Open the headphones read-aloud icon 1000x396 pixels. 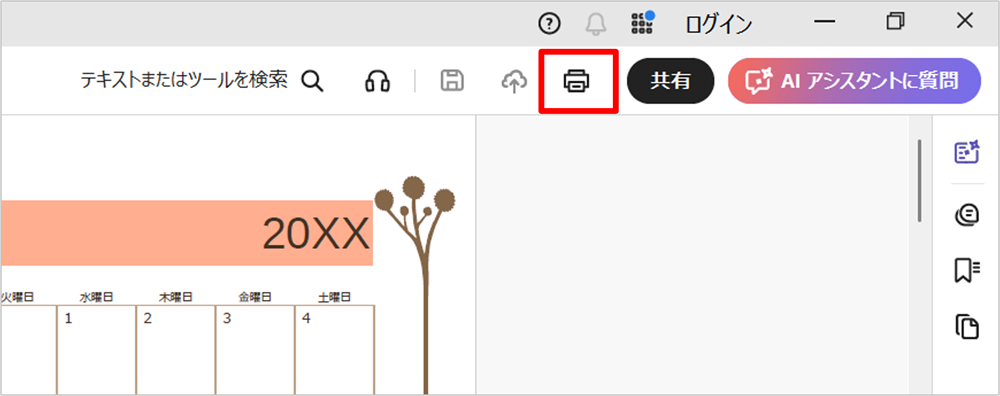377,81
